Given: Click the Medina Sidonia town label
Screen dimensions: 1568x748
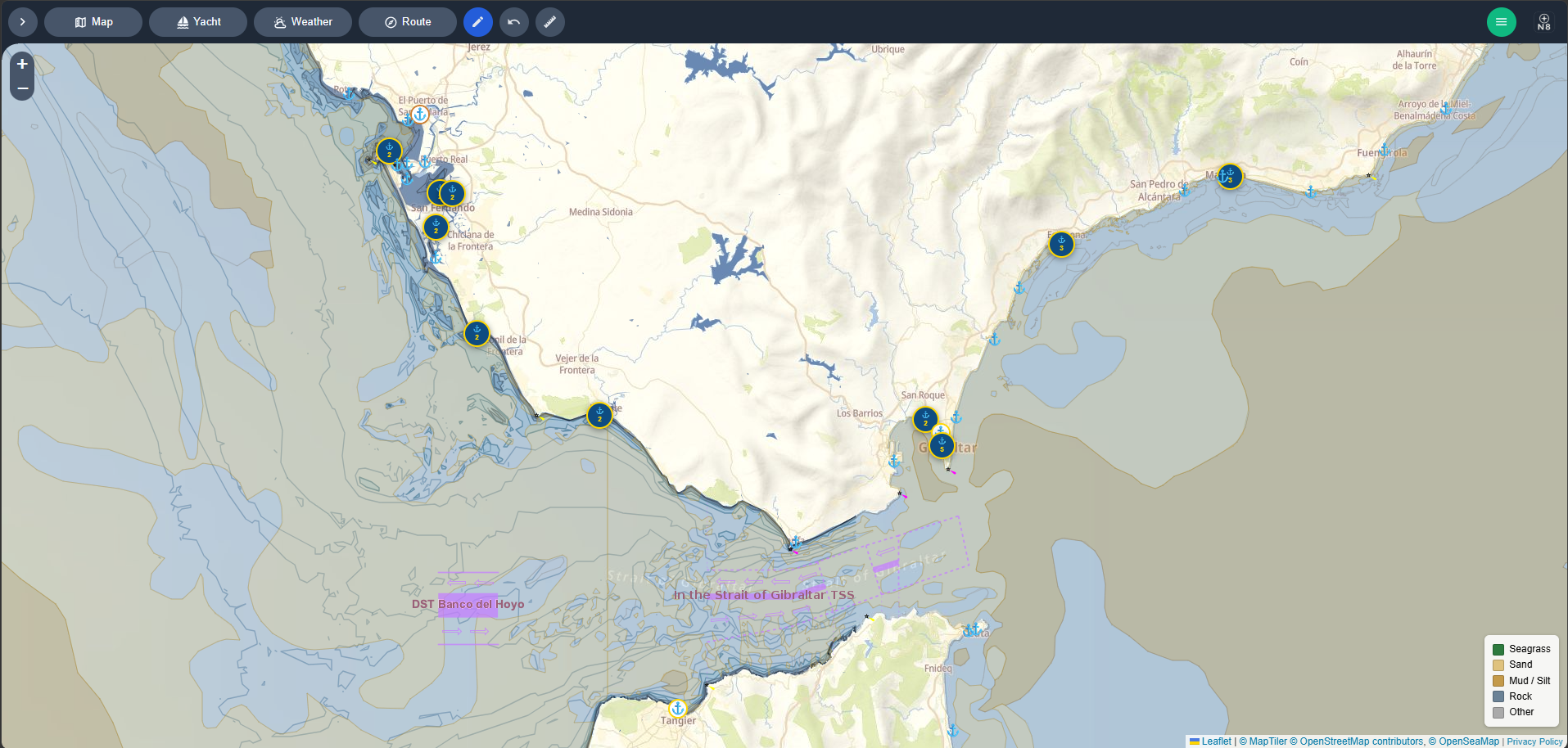Looking at the screenshot, I should pyautogui.click(x=601, y=212).
